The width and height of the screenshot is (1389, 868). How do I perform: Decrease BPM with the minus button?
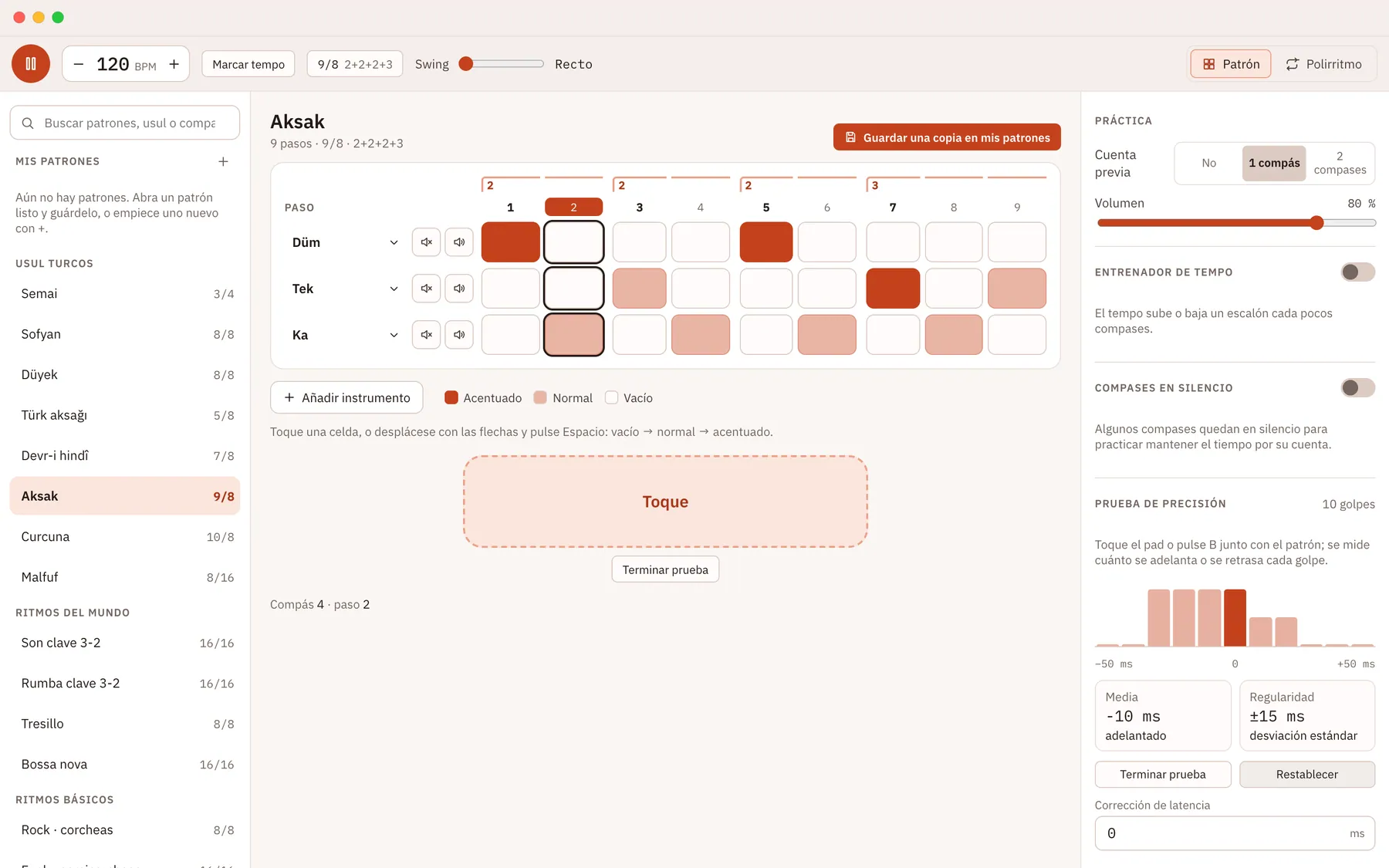pyautogui.click(x=79, y=64)
